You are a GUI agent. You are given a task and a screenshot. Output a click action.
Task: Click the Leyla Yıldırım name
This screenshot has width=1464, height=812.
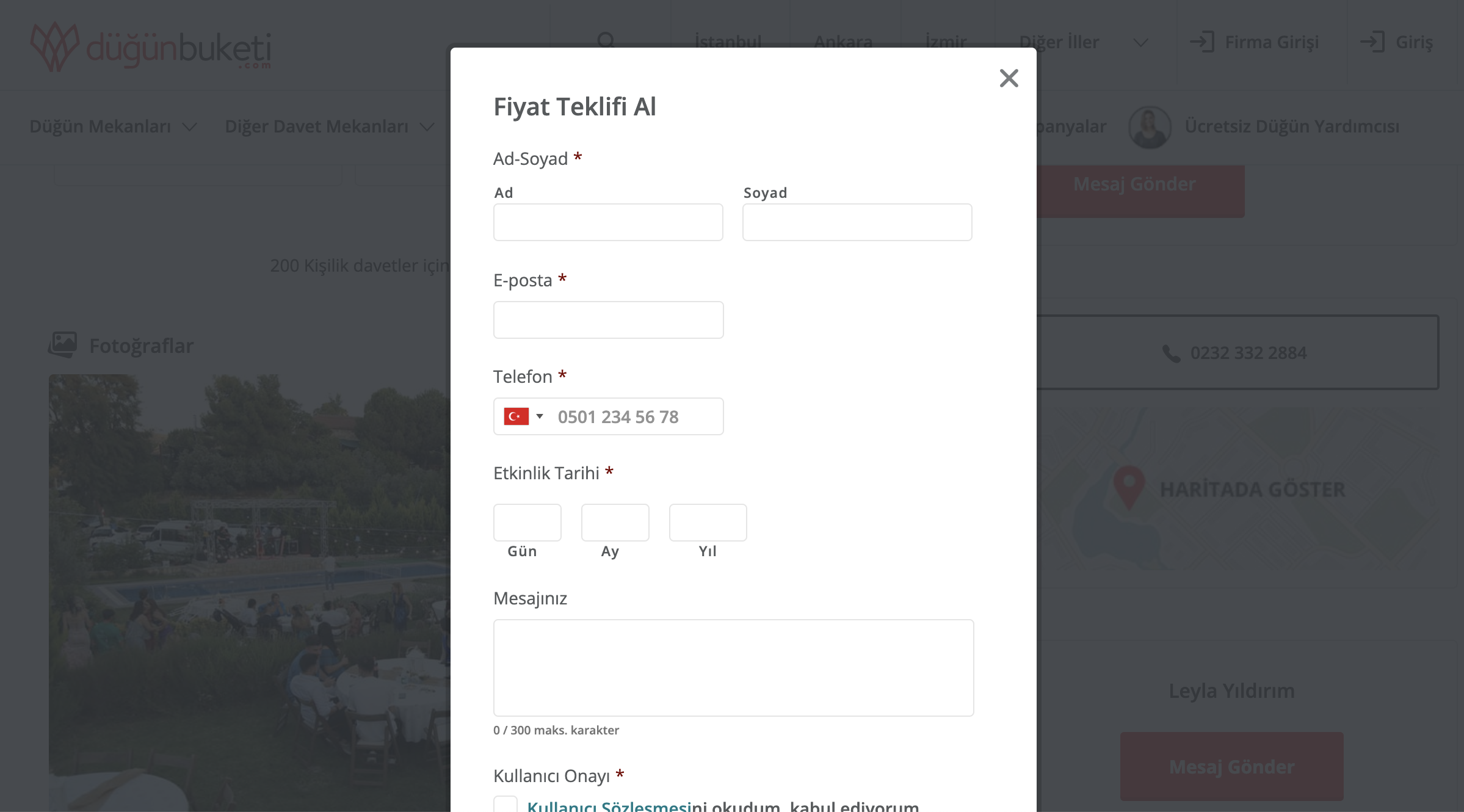[x=1231, y=691]
